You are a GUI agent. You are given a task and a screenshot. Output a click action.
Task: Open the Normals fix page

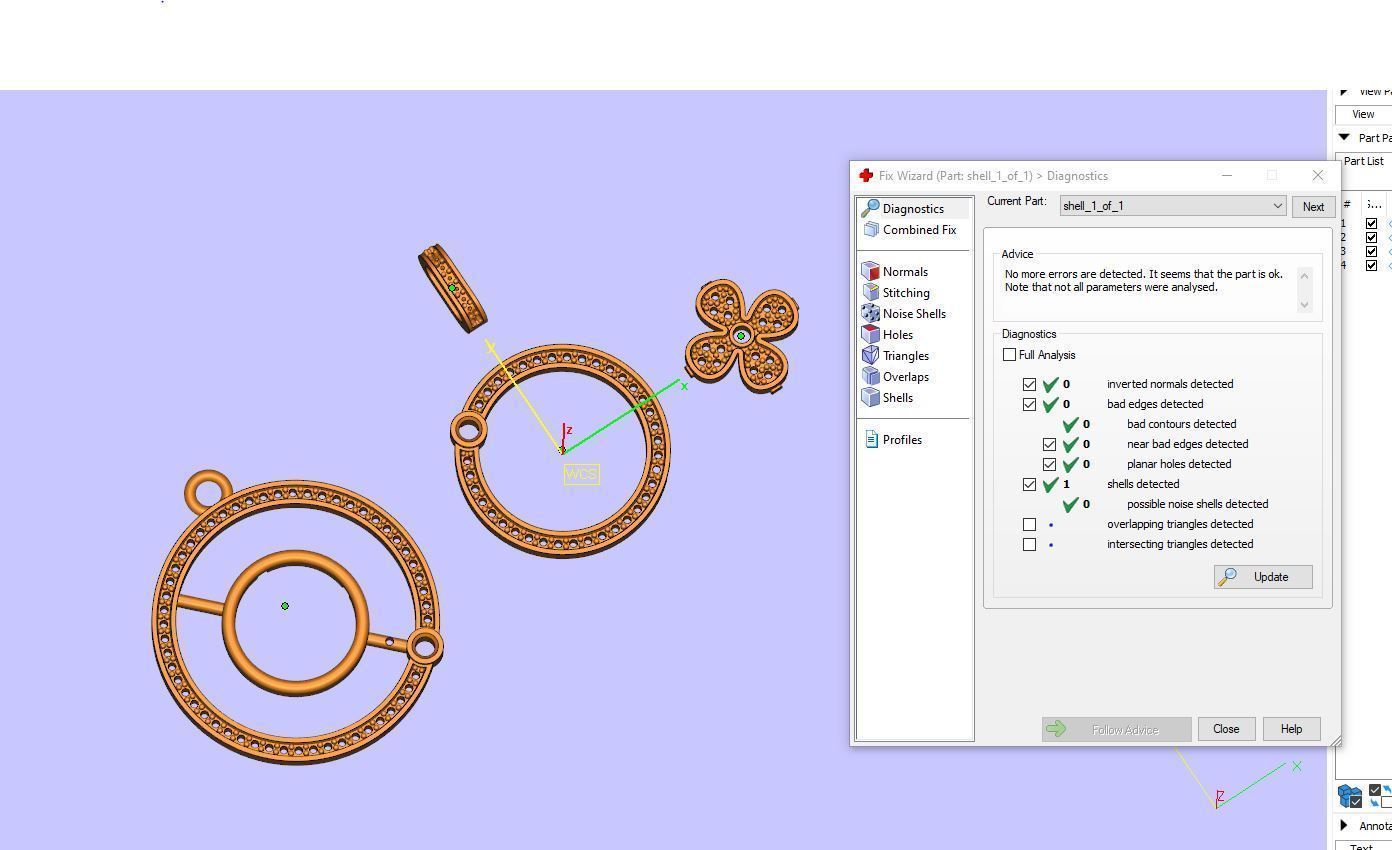click(905, 272)
